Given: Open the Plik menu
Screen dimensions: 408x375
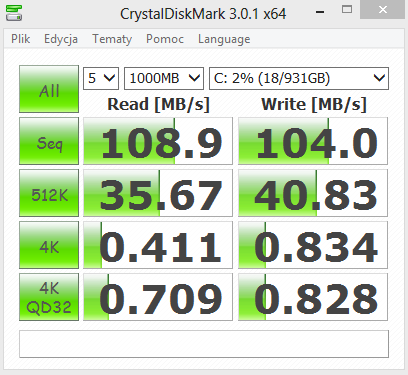Looking at the screenshot, I should 21,39.
